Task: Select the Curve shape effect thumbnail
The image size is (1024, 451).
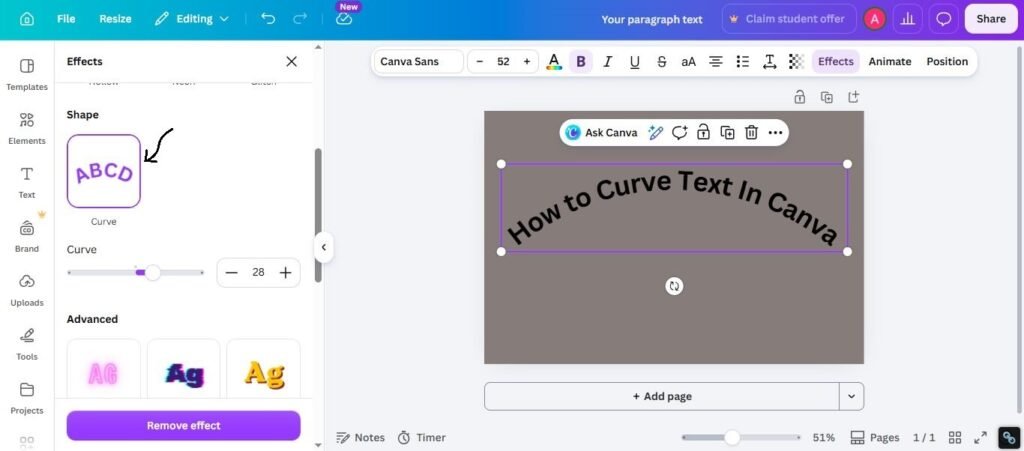Action: (104, 171)
